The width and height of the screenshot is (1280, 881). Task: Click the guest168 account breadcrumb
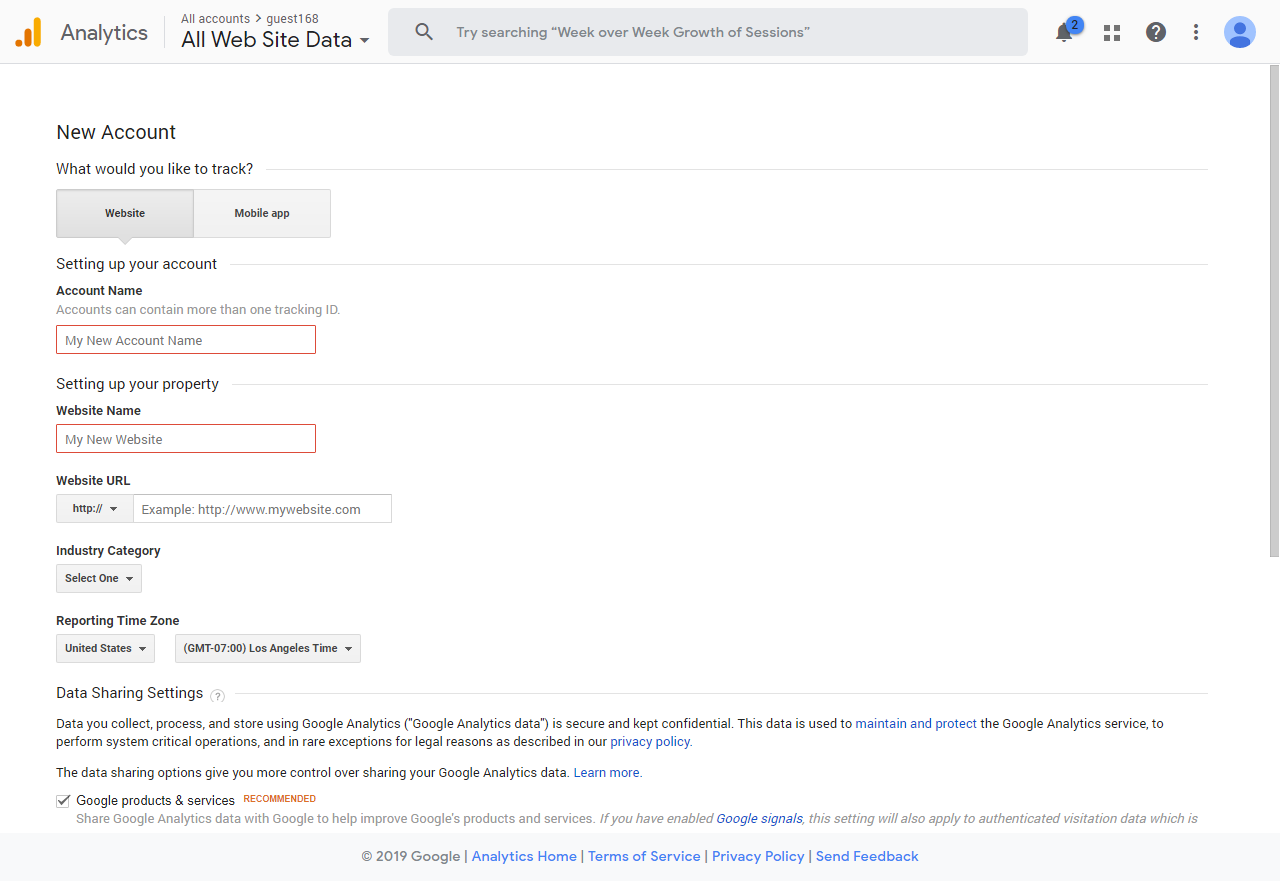pos(292,19)
